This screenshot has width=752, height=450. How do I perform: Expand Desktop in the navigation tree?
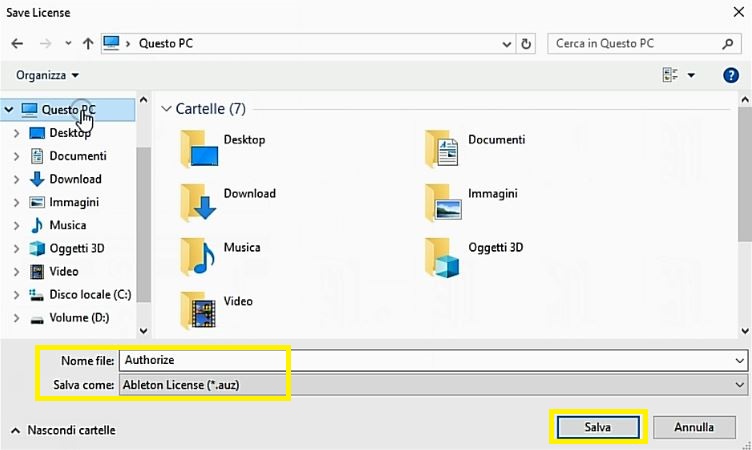[x=16, y=133]
